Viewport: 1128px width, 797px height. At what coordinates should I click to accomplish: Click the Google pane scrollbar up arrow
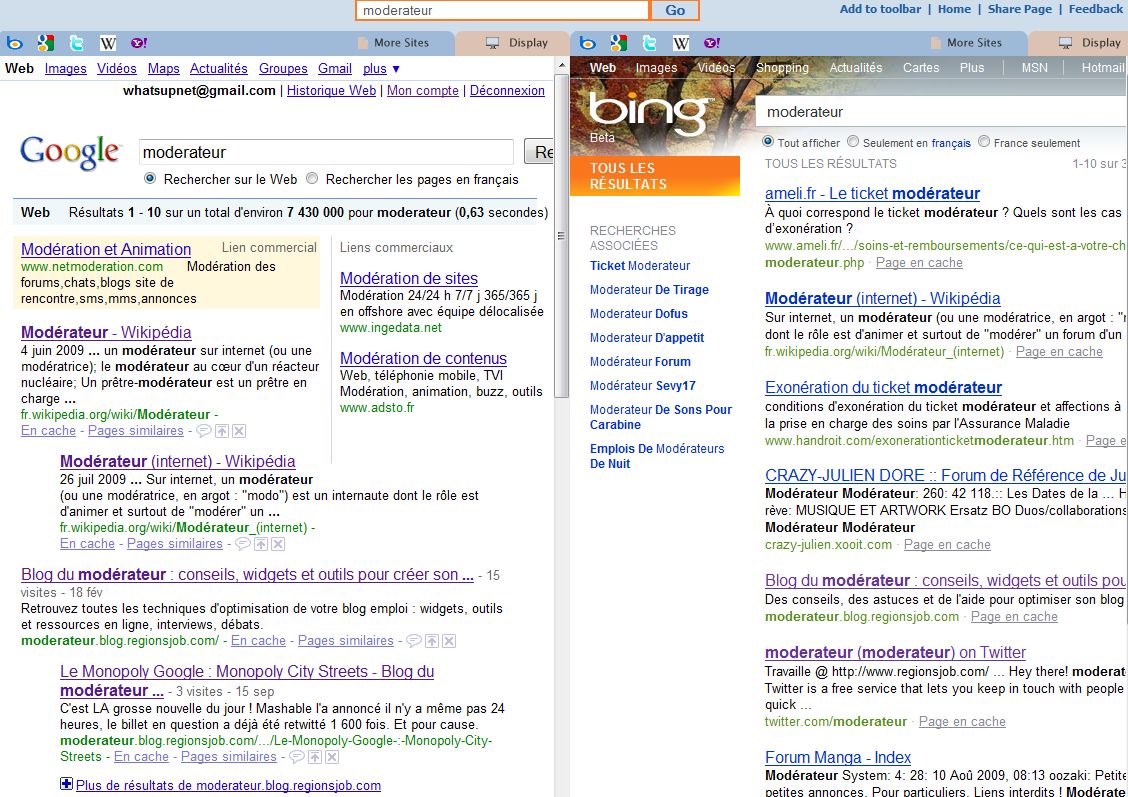tap(562, 66)
